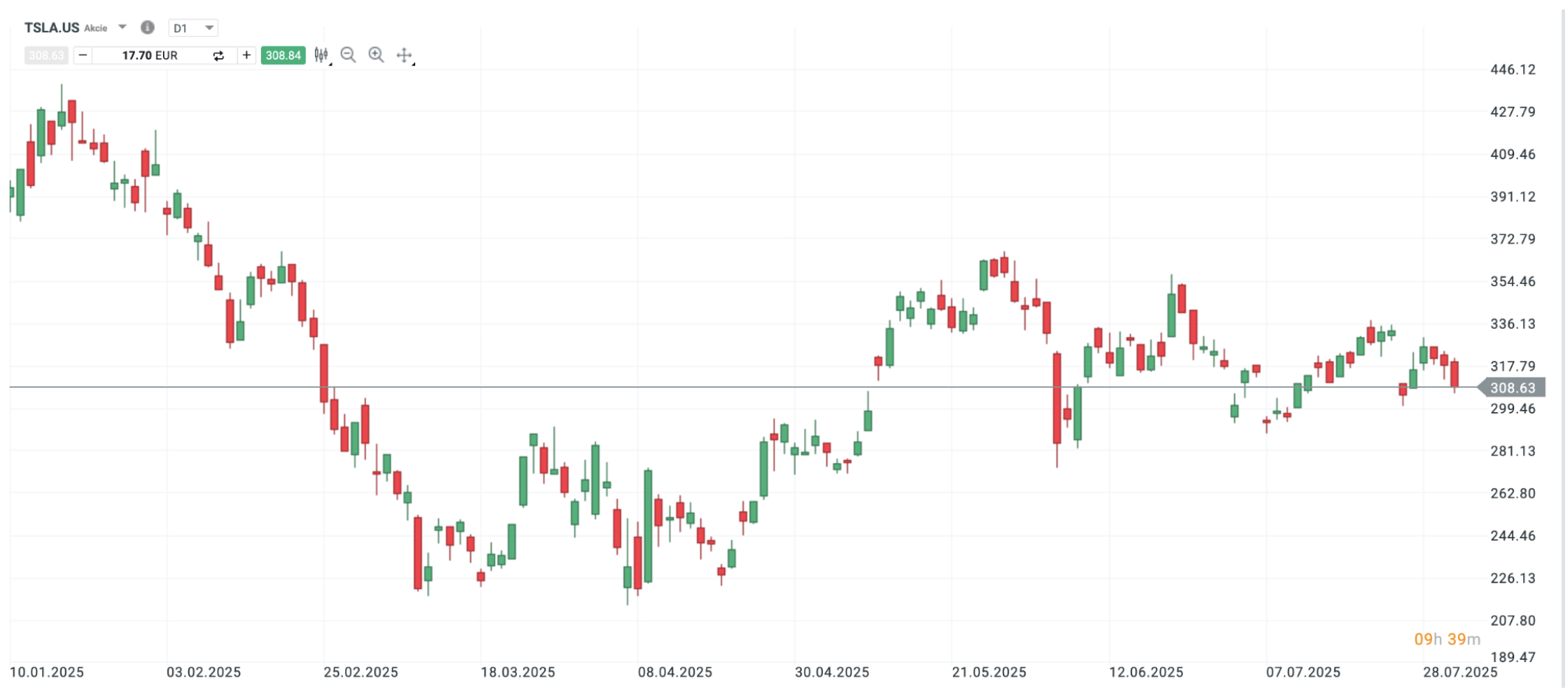Image resolution: width=1568 pixels, height=699 pixels.
Task: Click the TSLA.US symbol name
Action: pyautogui.click(x=52, y=27)
